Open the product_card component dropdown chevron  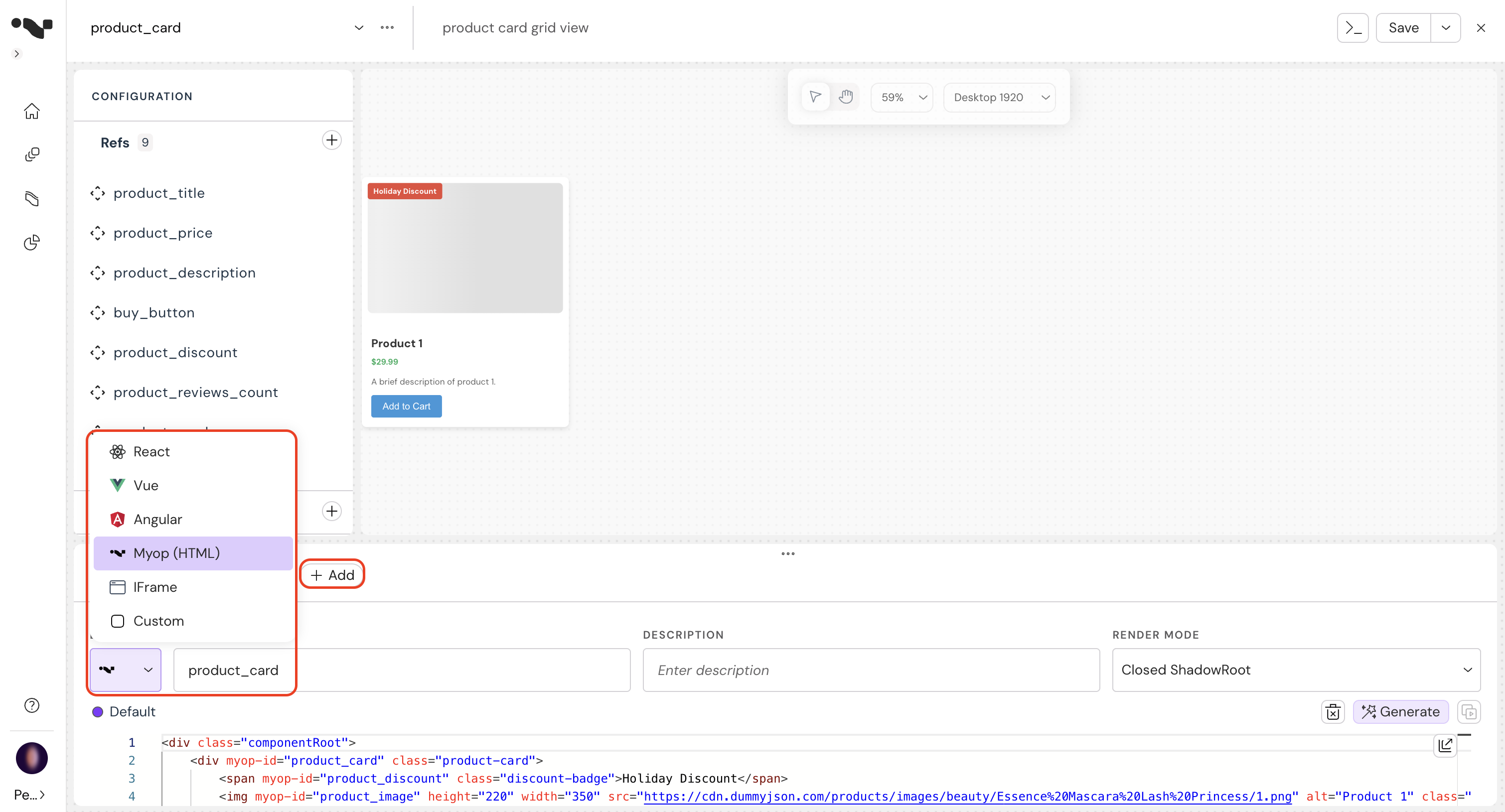tap(359, 27)
